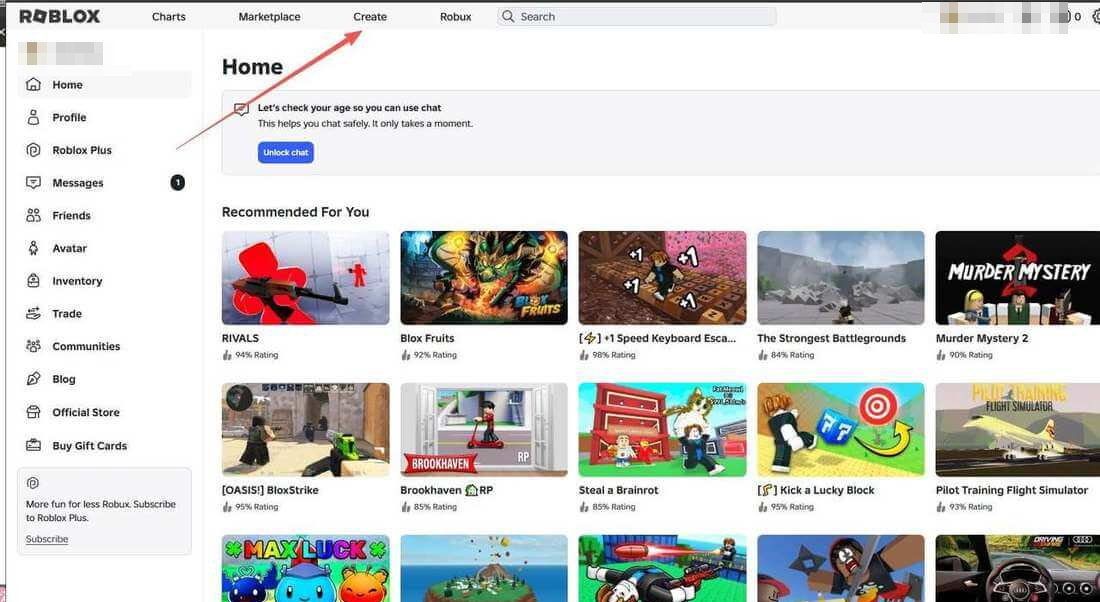The image size is (1100, 602).
Task: Open the [OASIS!] BloxStrike title
Action: [270, 490]
